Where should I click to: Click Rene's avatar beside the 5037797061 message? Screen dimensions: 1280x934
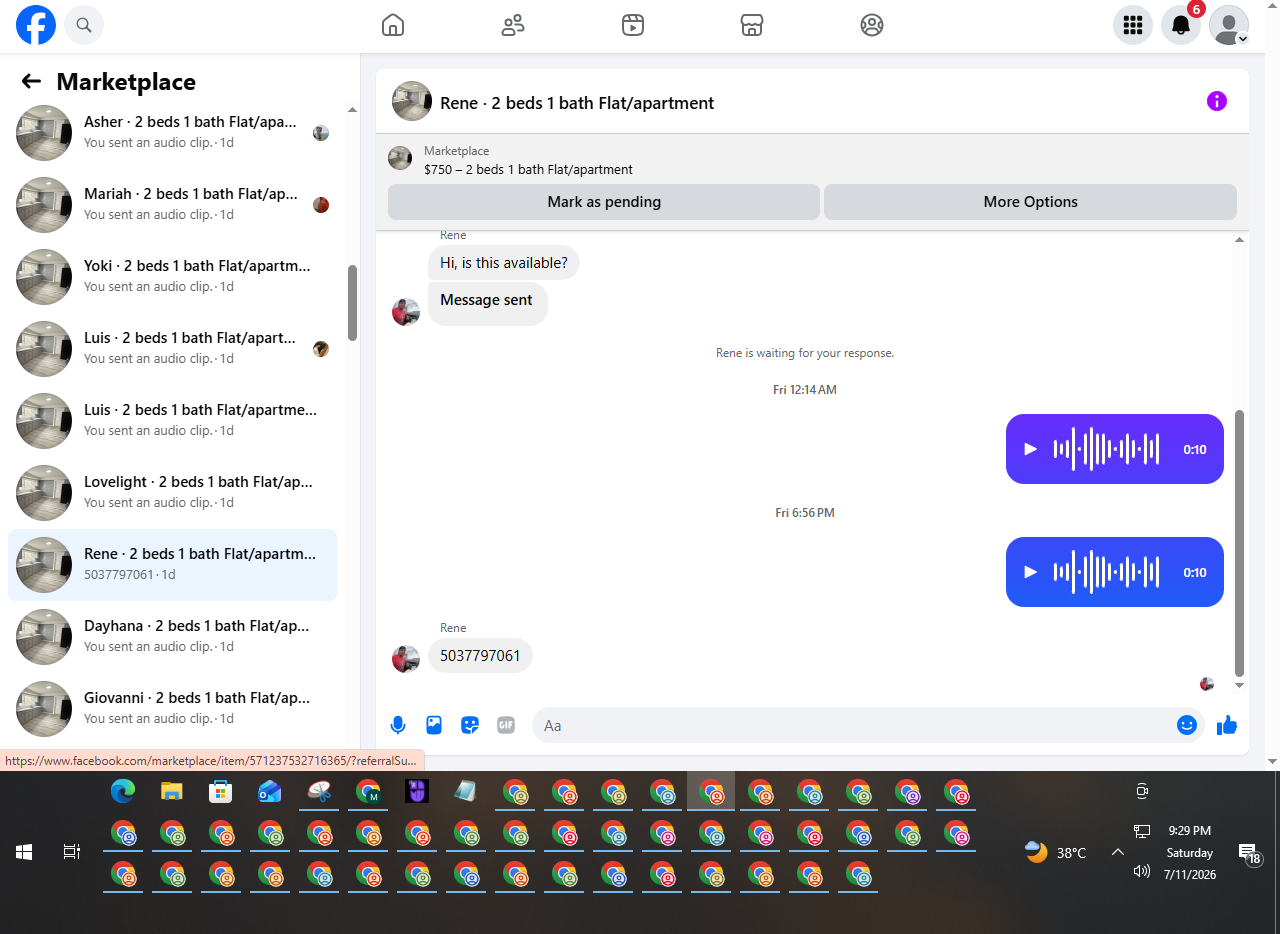point(406,659)
